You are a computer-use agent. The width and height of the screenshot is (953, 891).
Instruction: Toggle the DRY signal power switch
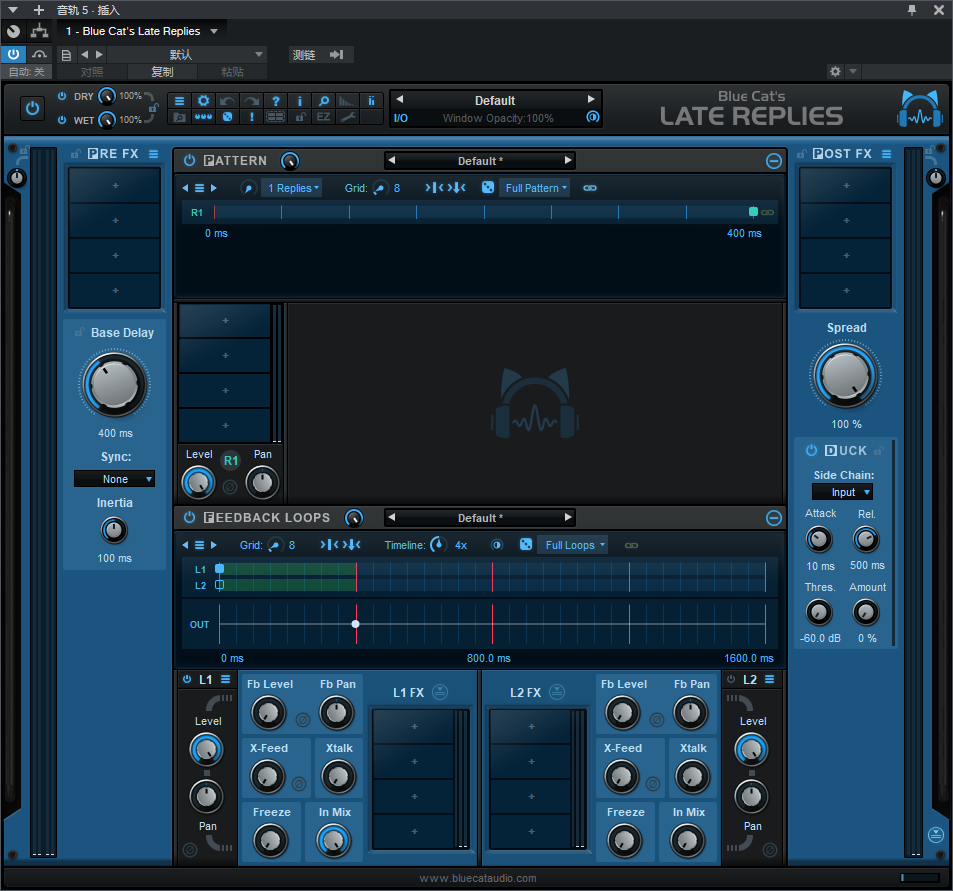[x=62, y=96]
